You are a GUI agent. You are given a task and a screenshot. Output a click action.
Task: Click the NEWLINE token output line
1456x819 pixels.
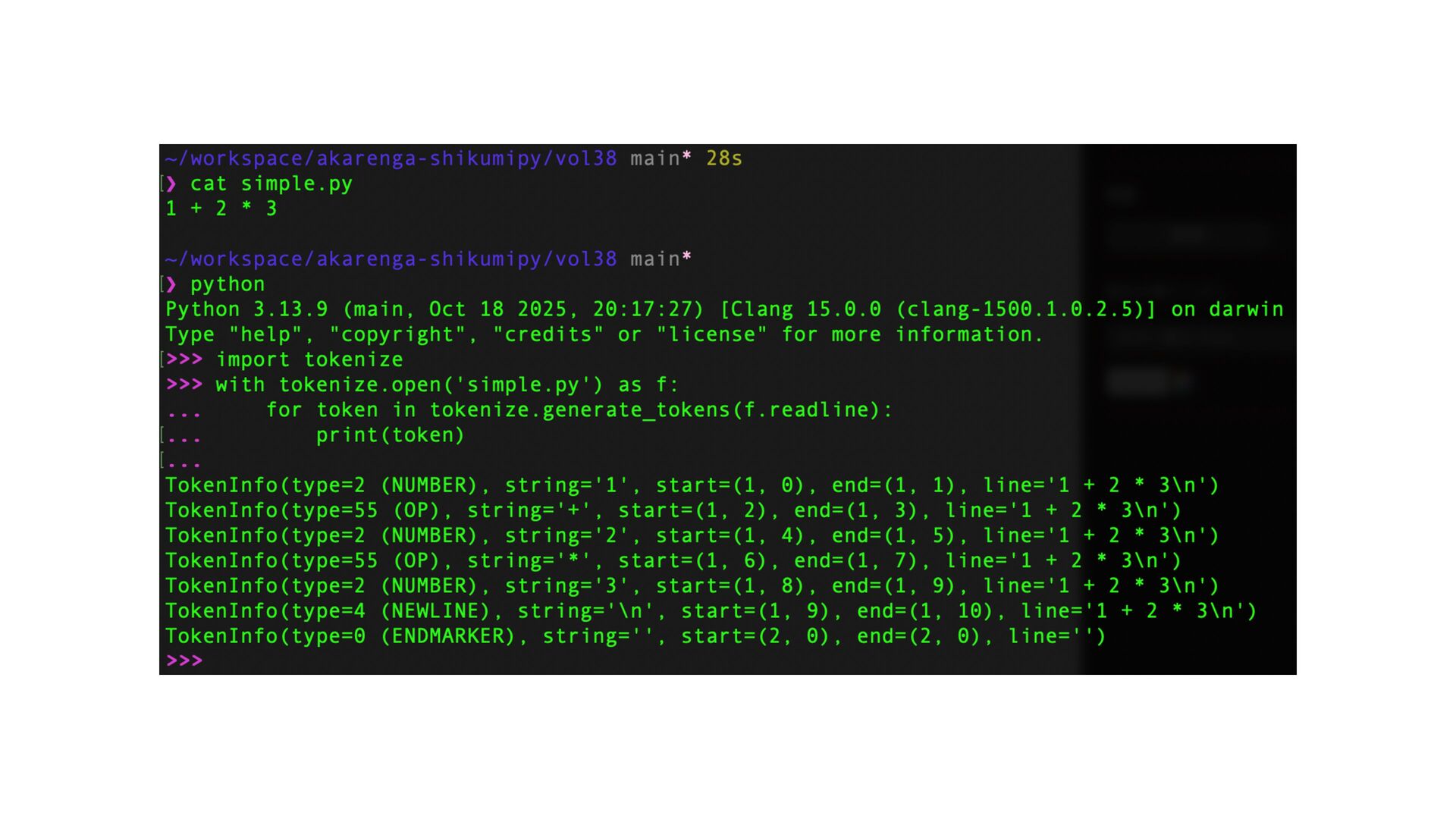(711, 611)
